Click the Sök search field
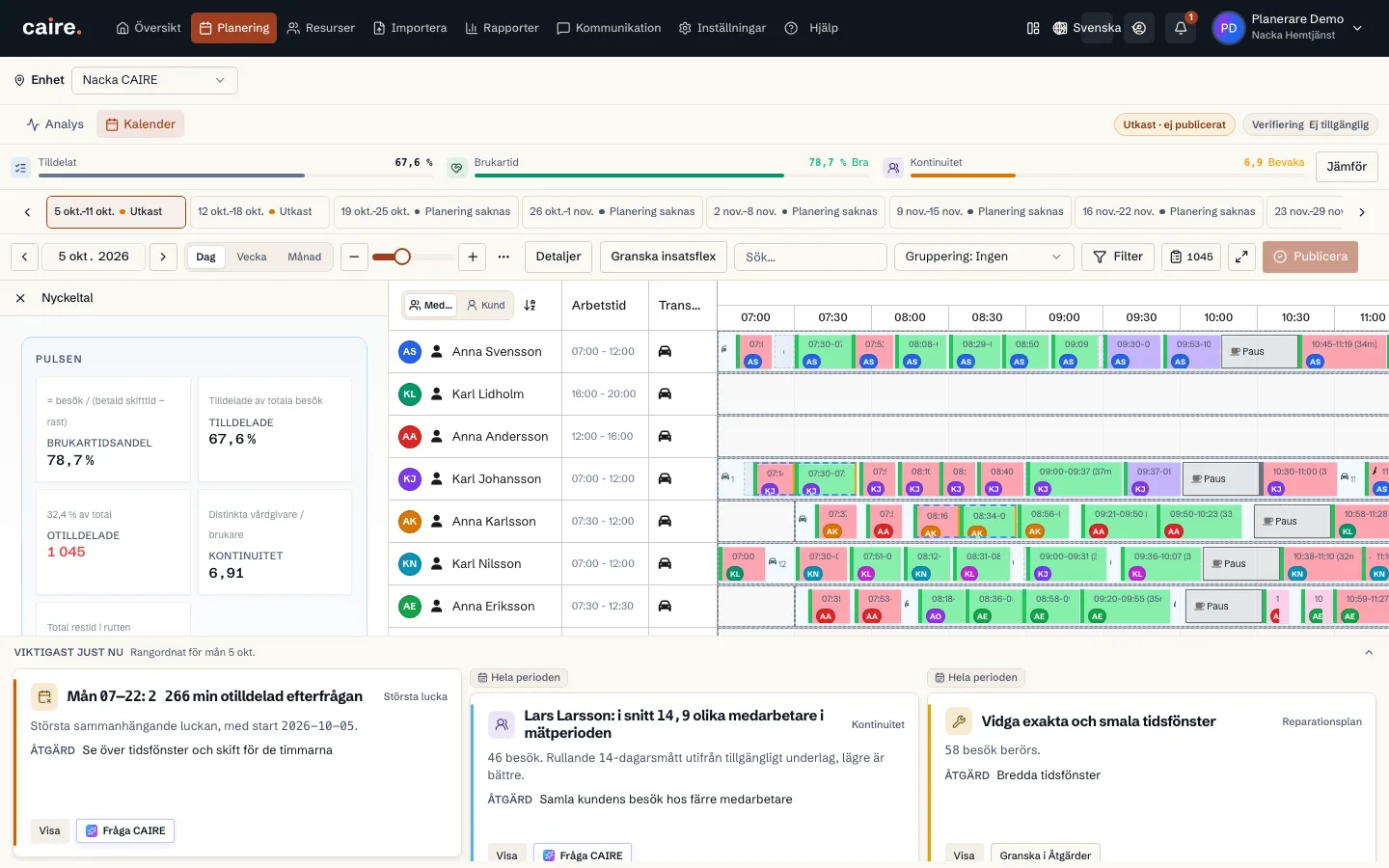The height and width of the screenshot is (868, 1389). coord(810,257)
